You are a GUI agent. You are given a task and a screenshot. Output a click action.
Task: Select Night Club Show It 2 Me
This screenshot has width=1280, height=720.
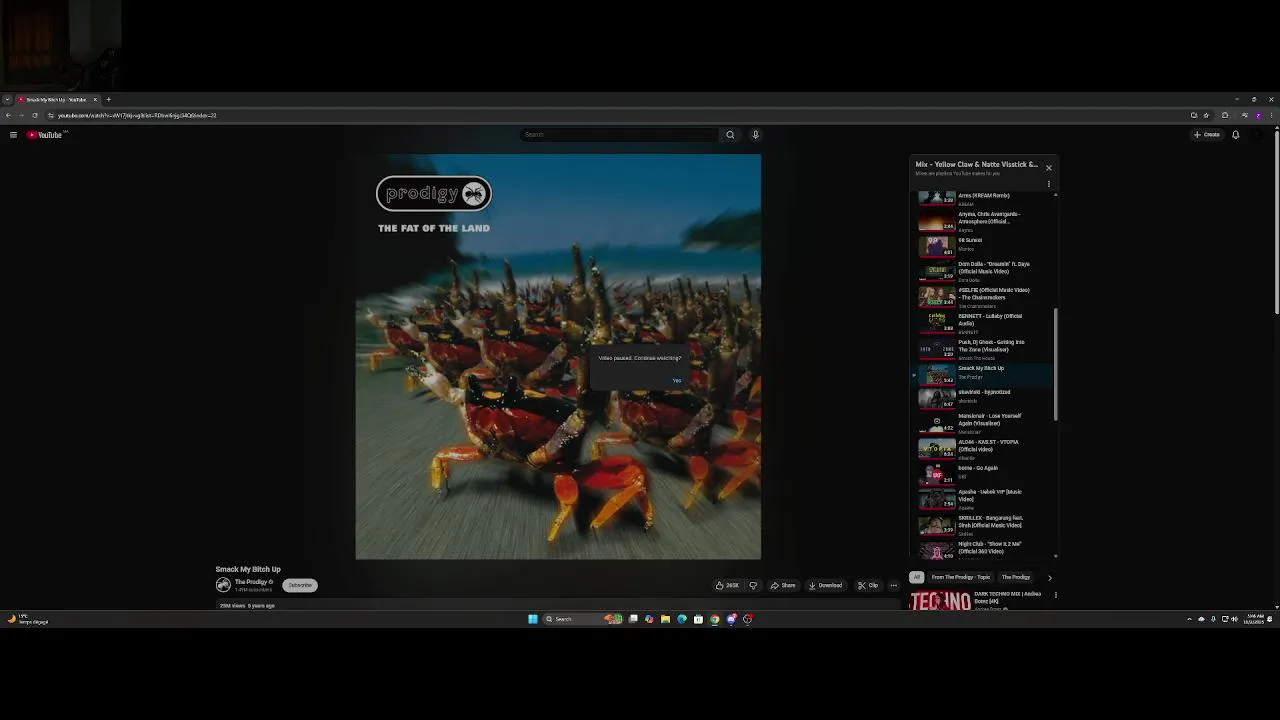[985, 549]
